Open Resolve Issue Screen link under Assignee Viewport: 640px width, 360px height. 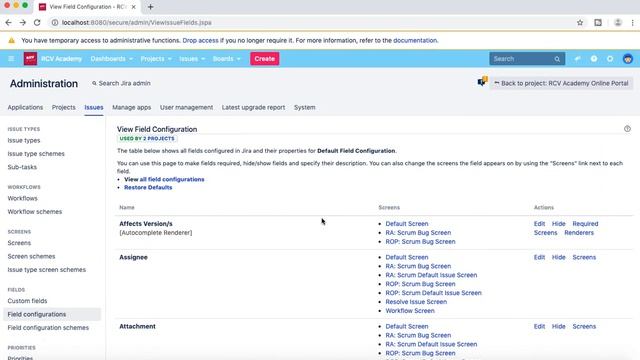pyautogui.click(x=416, y=302)
